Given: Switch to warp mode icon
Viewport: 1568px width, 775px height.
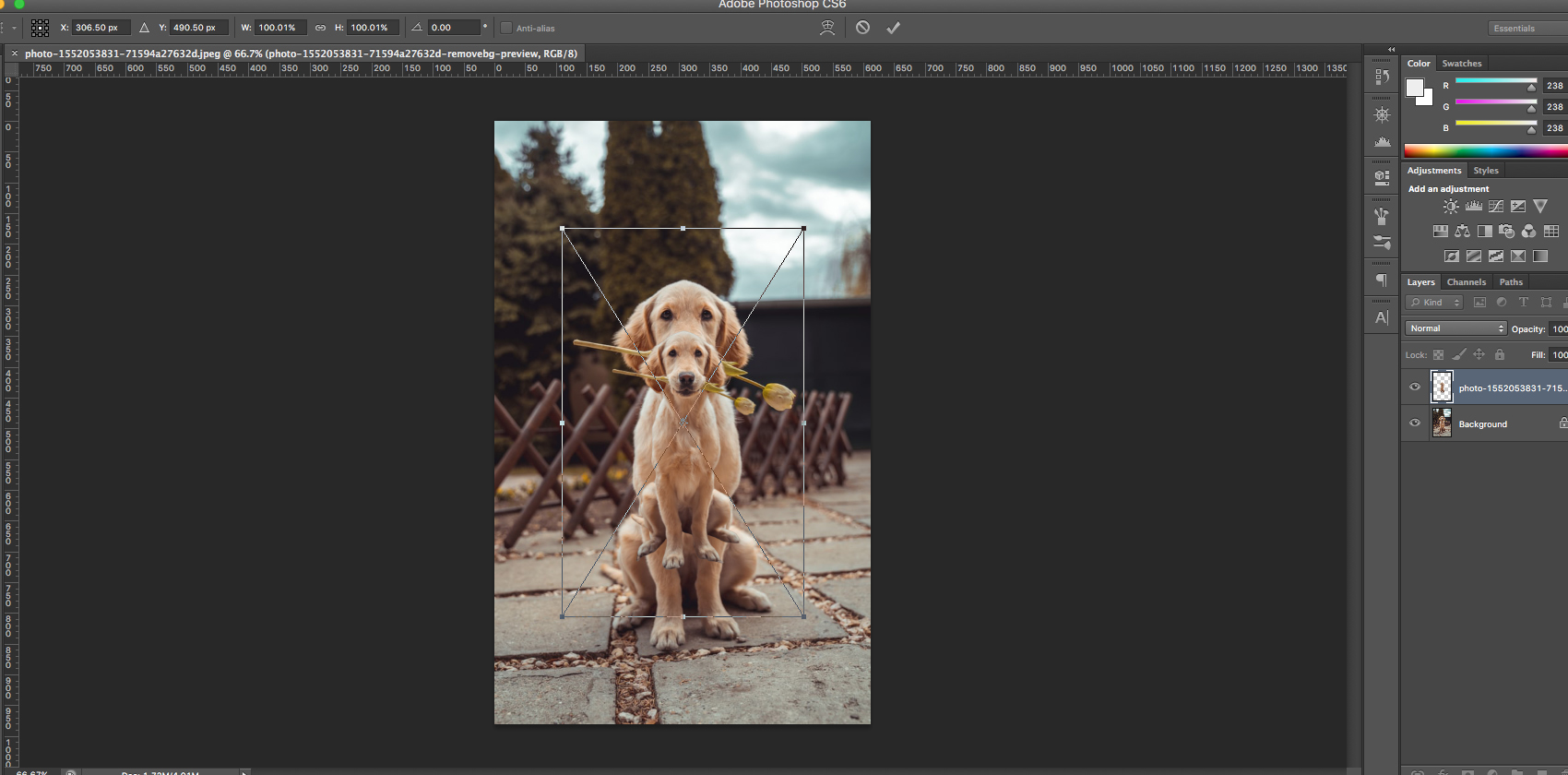Looking at the screenshot, I should (827, 28).
